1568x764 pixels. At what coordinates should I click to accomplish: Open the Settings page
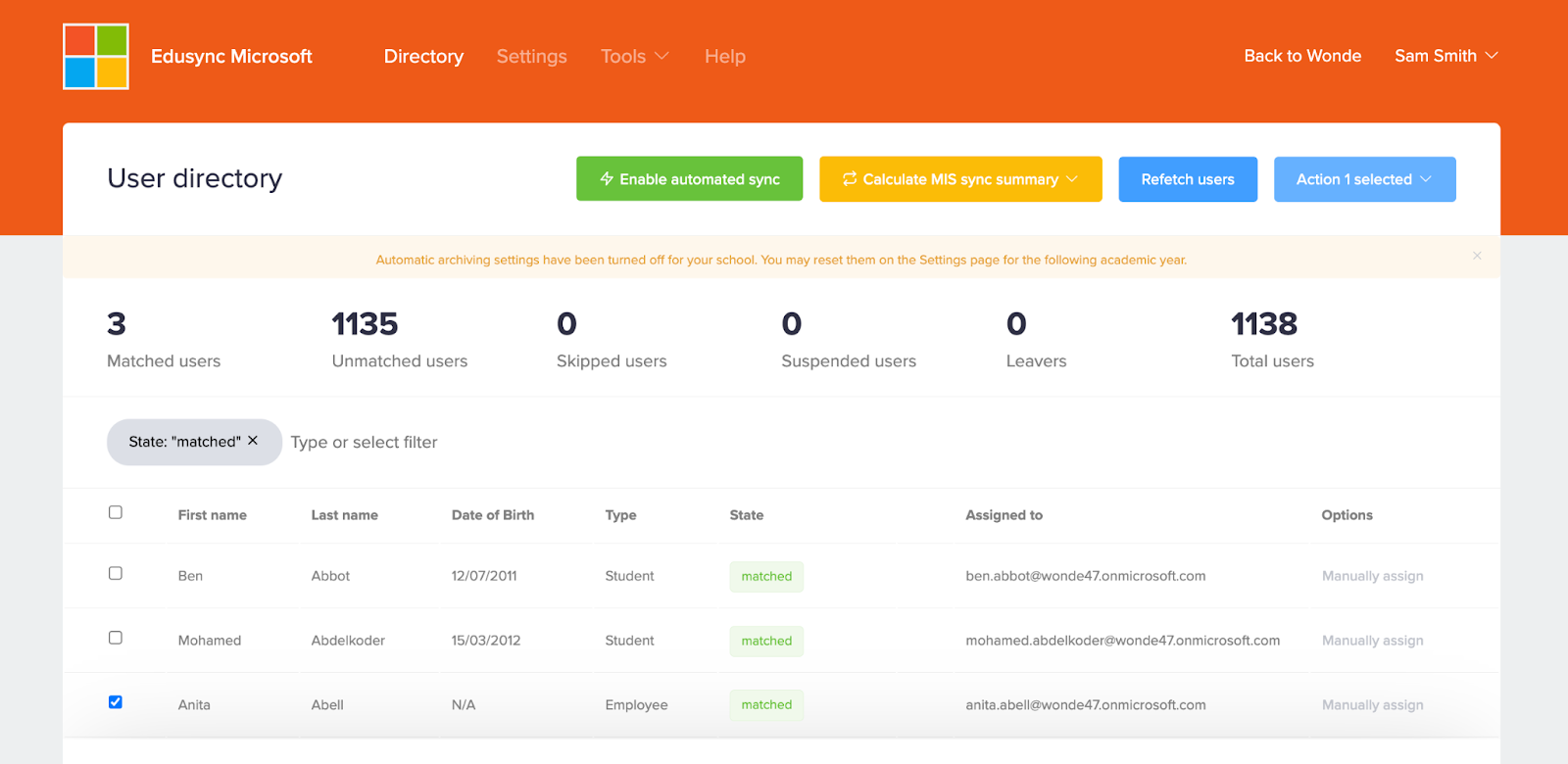532,57
